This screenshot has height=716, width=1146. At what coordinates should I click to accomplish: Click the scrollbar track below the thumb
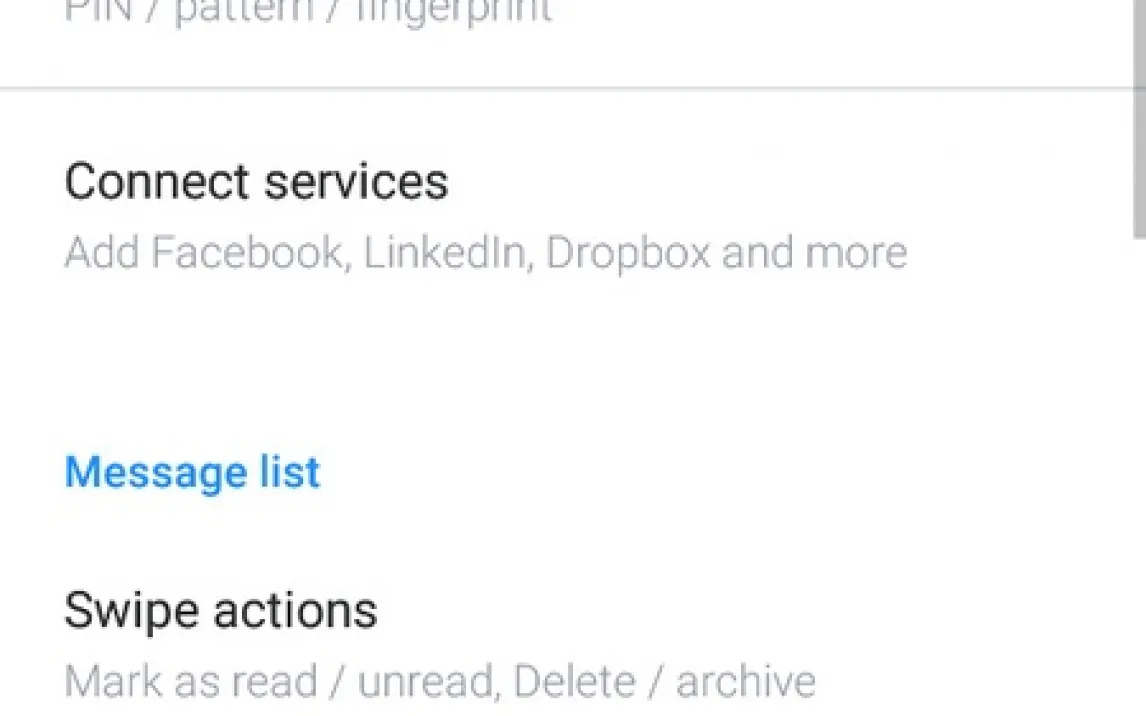click(x=1138, y=450)
